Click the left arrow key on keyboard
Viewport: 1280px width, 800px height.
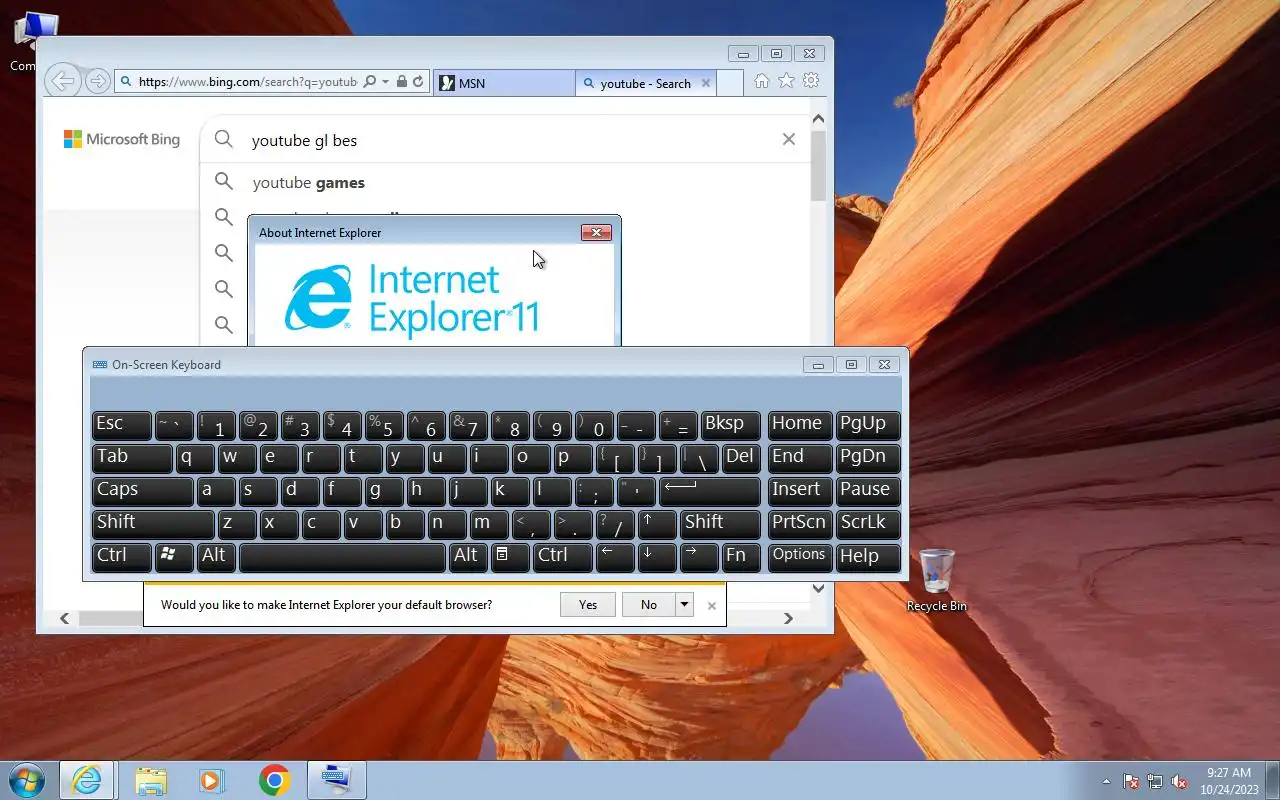pos(615,556)
